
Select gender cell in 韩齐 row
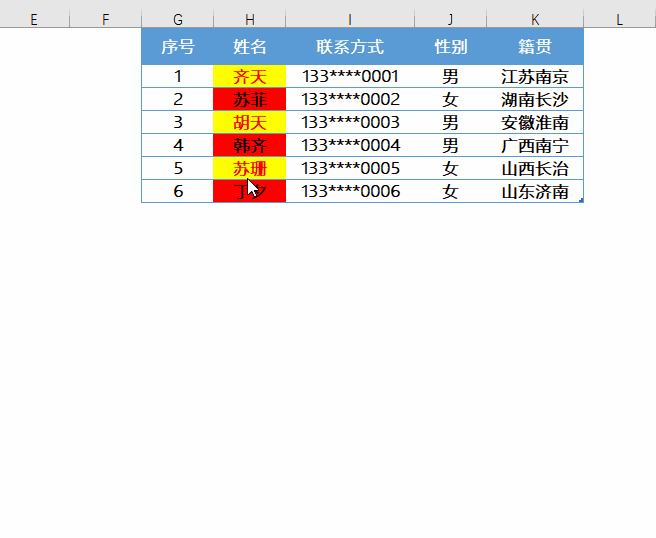pos(450,145)
